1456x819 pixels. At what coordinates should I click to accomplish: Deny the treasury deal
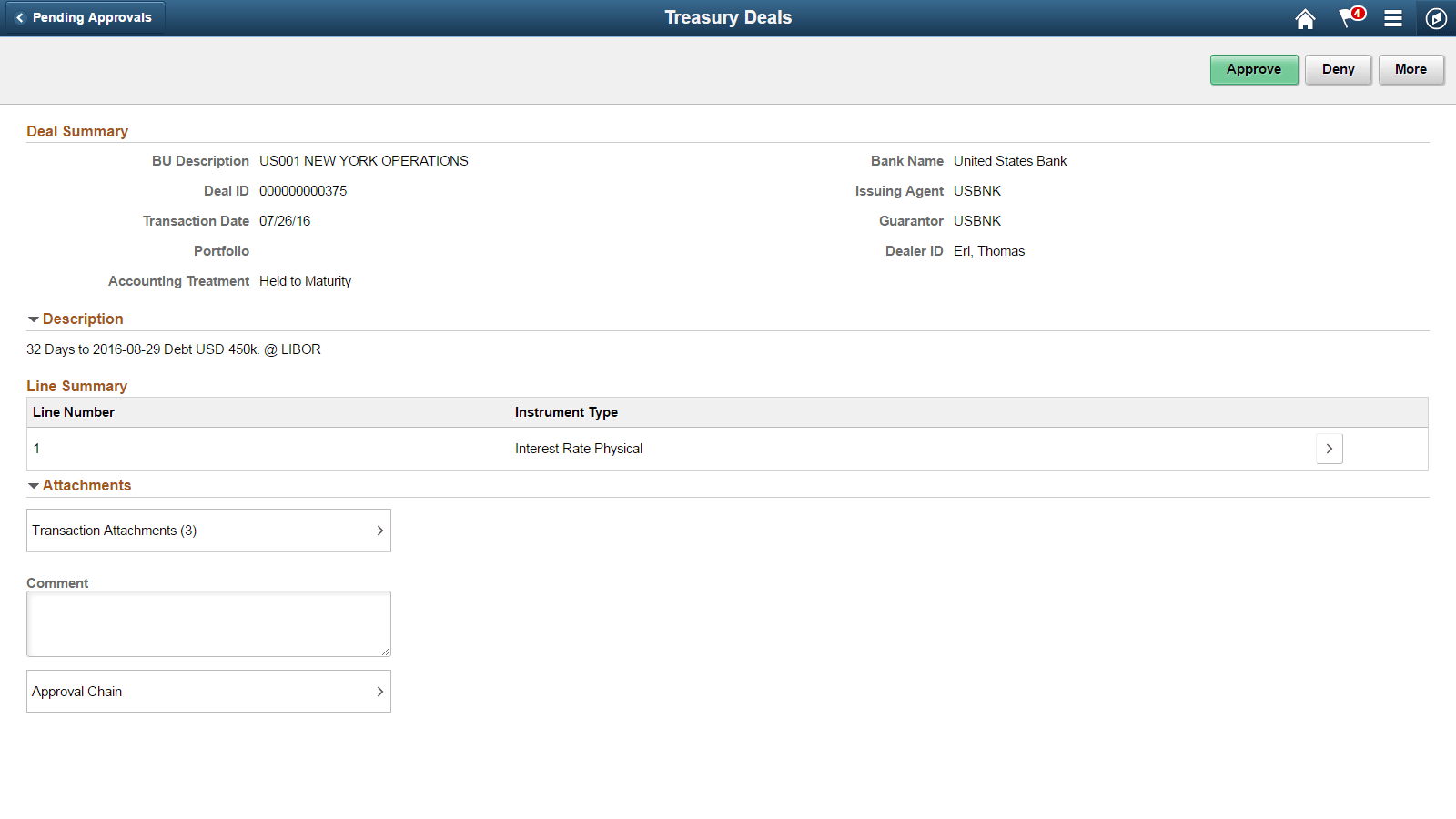tap(1338, 69)
